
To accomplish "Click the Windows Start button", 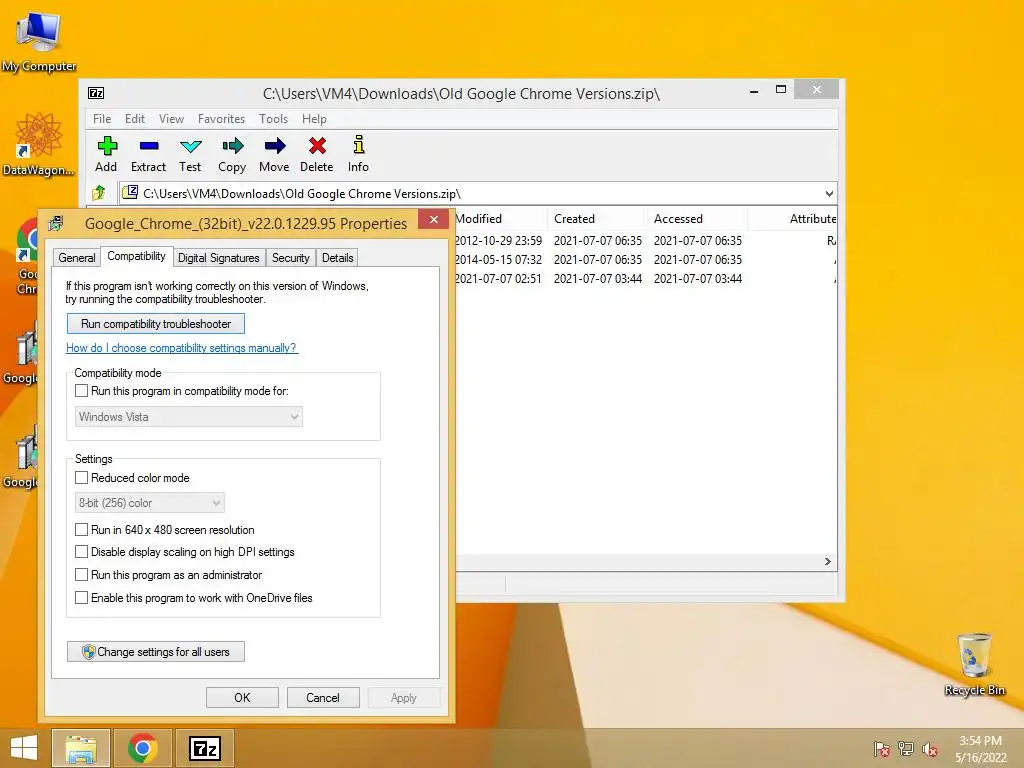I will pos(24,748).
